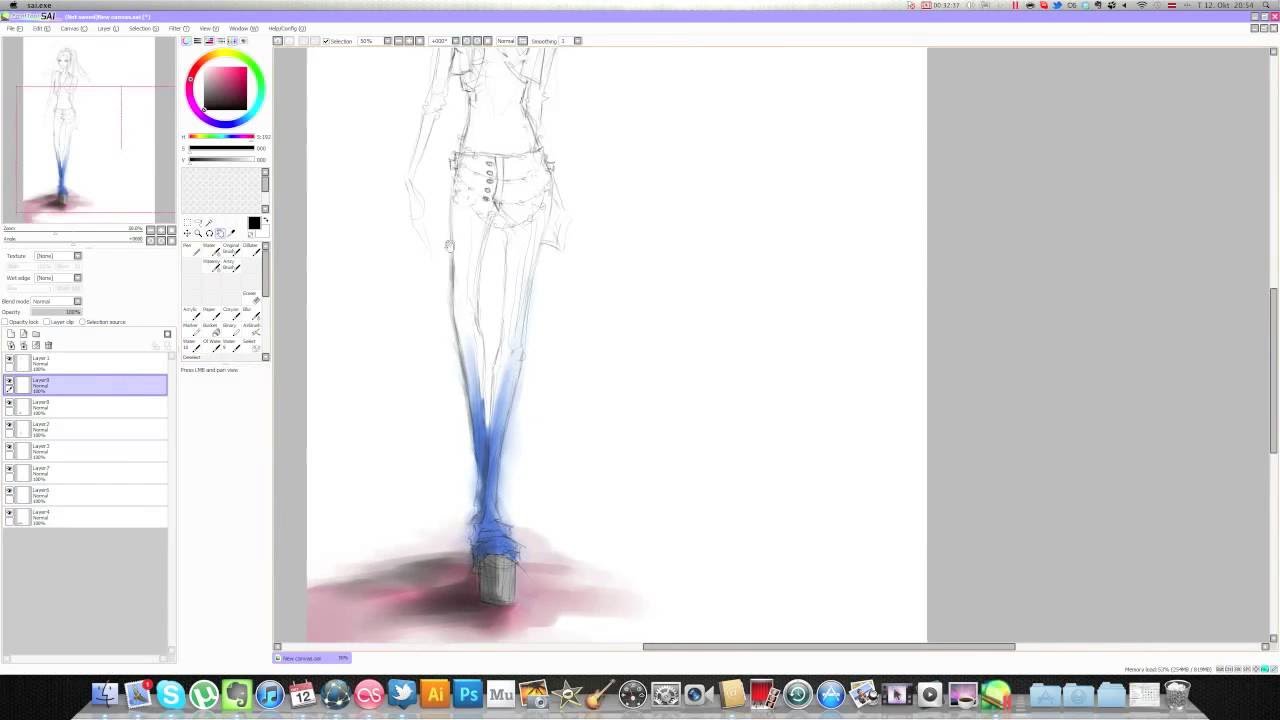Select the Pen brush tool
The width and height of the screenshot is (1280, 720).
[195, 252]
